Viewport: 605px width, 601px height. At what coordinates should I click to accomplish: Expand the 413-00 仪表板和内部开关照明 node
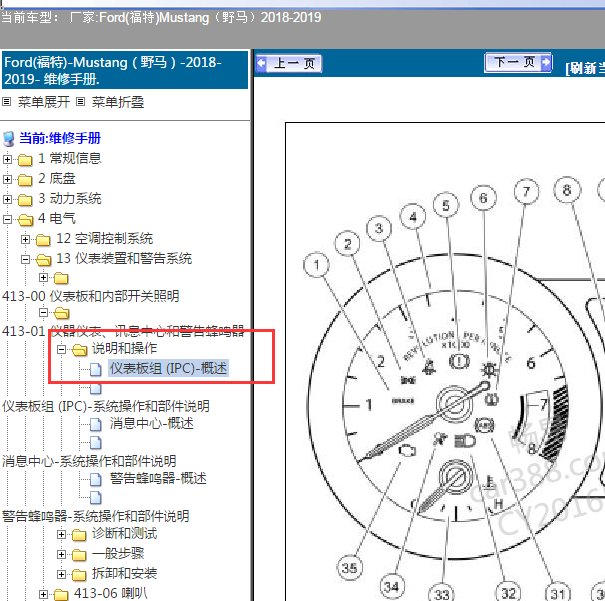coord(44,277)
